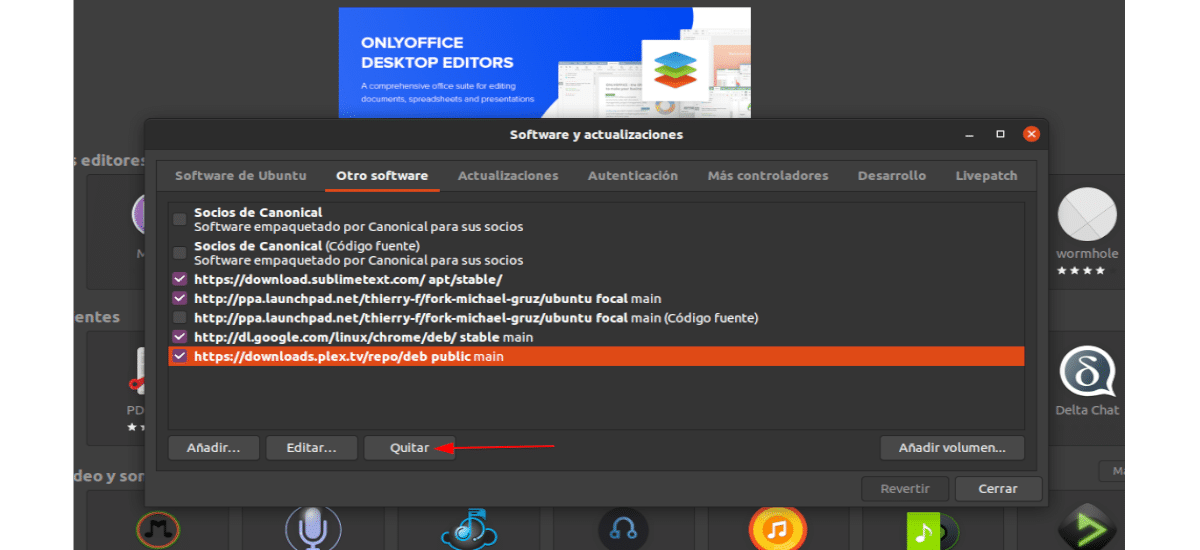Image resolution: width=1200 pixels, height=550 pixels.
Task: Uncheck the downloads.plex.tv repository checkbox
Action: [180, 356]
